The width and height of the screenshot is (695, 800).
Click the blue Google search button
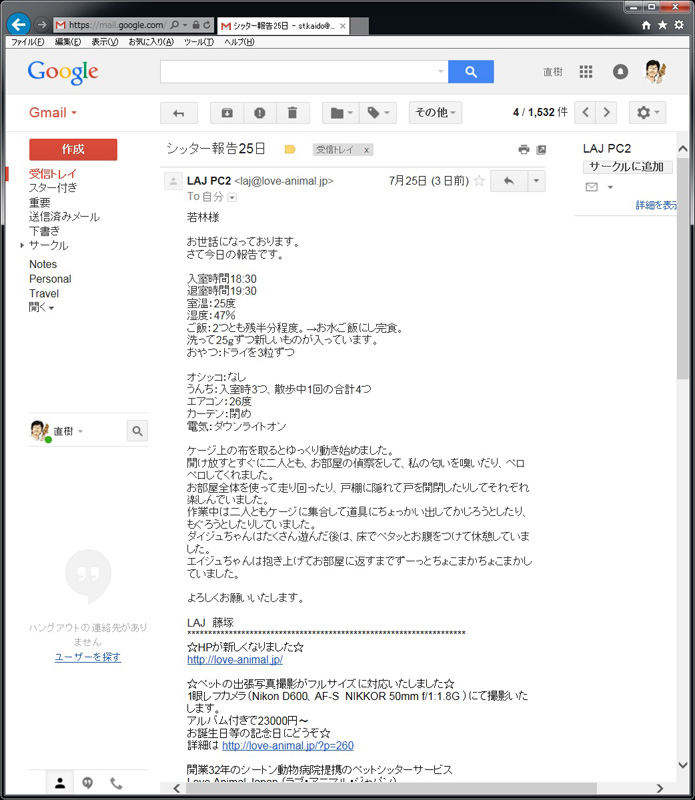click(x=478, y=72)
